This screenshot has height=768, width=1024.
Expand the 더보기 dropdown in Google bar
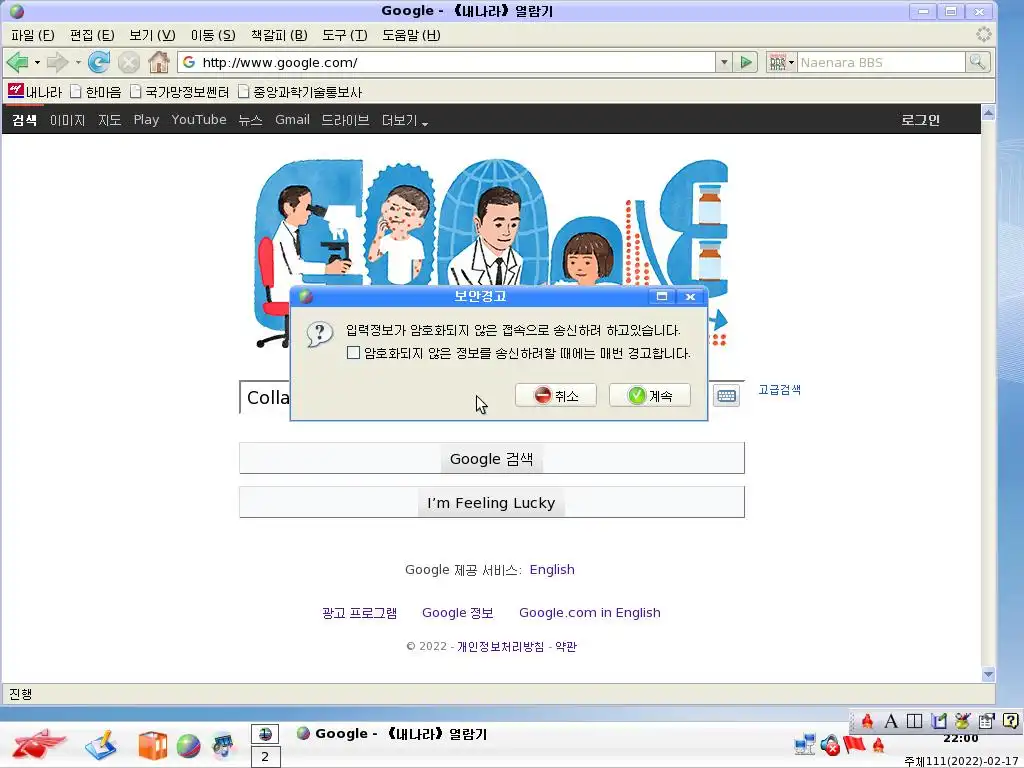(x=405, y=120)
